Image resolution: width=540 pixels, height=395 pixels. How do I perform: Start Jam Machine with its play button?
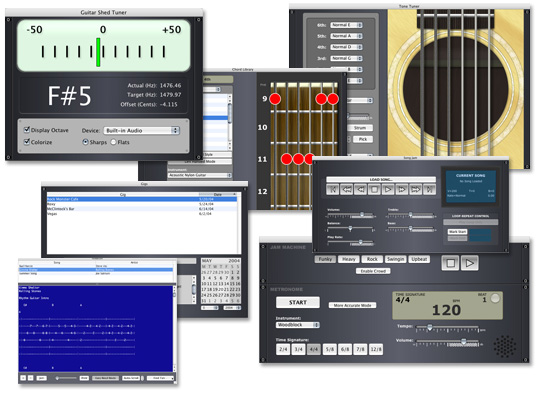469,263
